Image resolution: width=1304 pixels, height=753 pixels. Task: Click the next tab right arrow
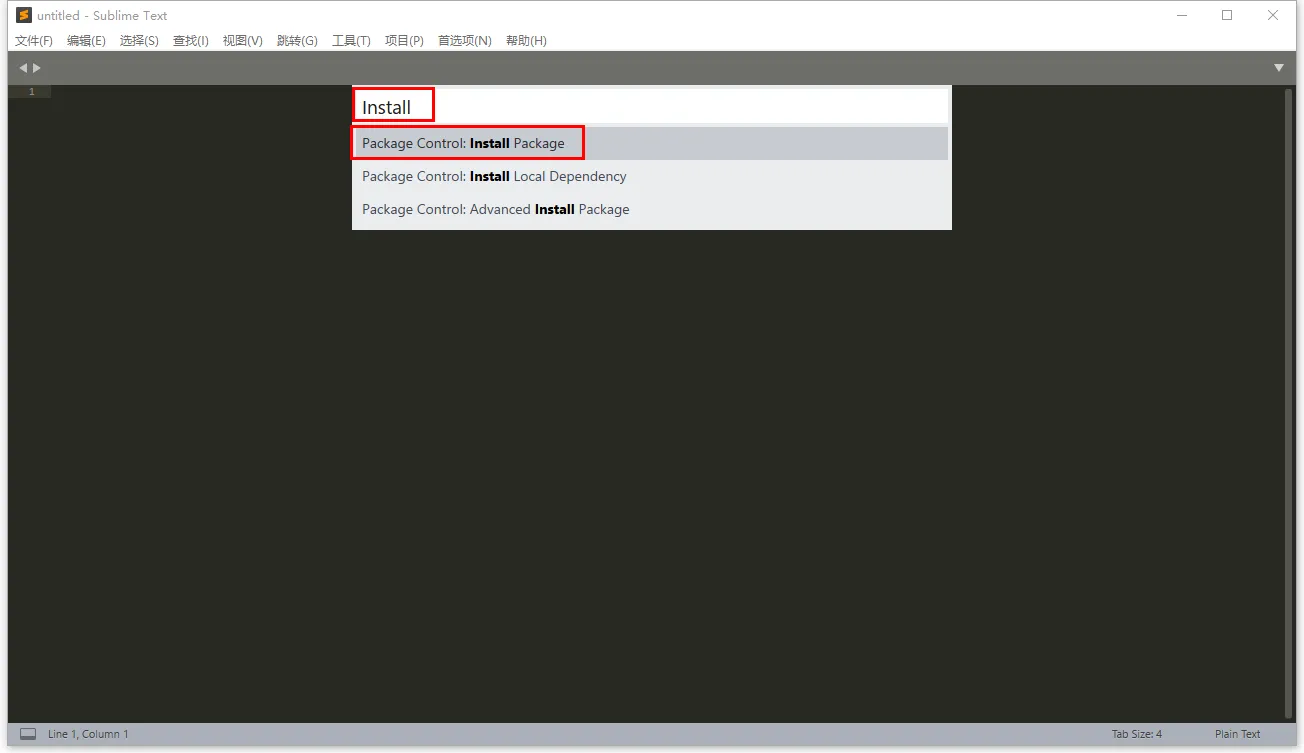tap(37, 68)
